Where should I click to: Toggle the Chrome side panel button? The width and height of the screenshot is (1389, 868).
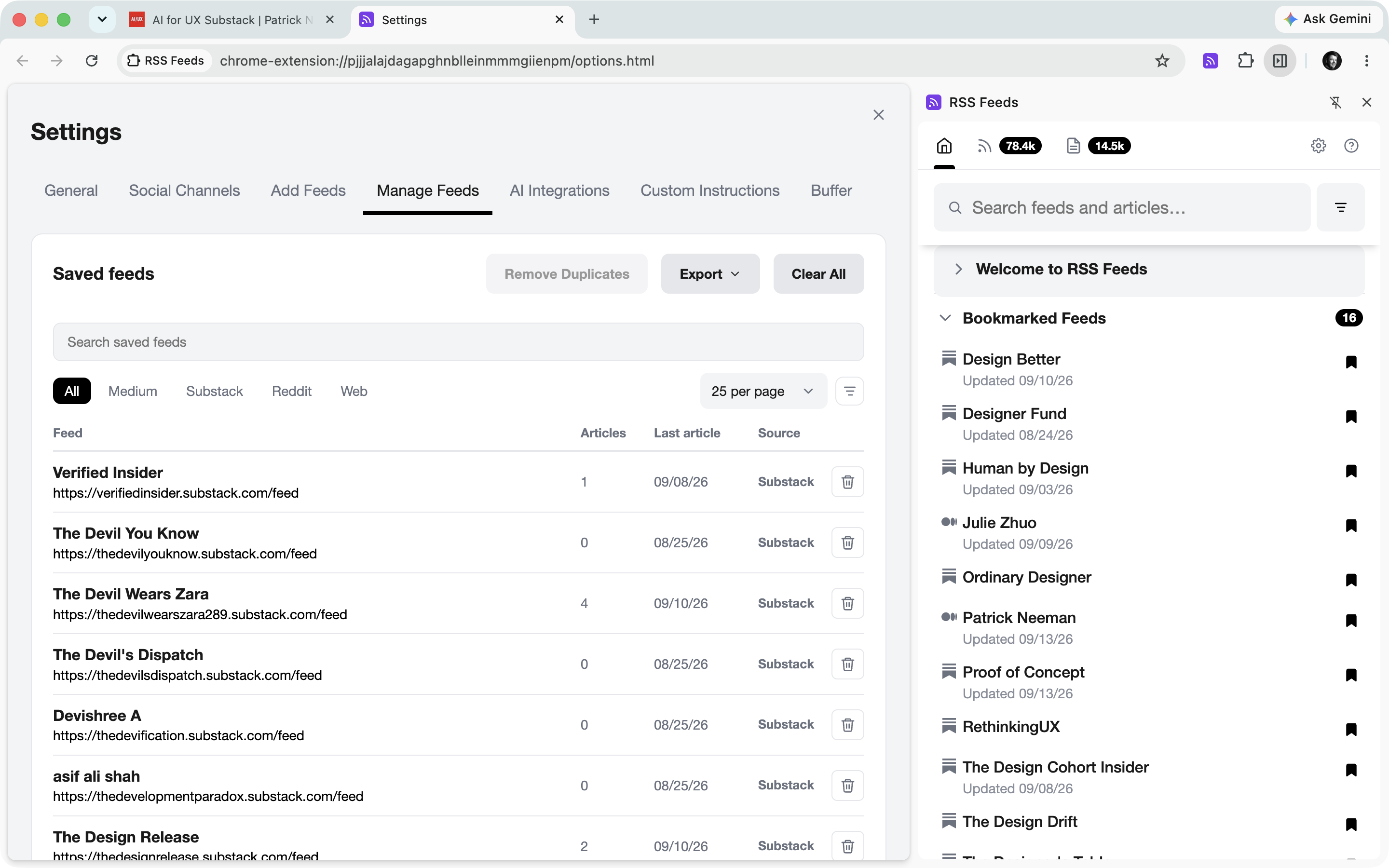click(1280, 61)
